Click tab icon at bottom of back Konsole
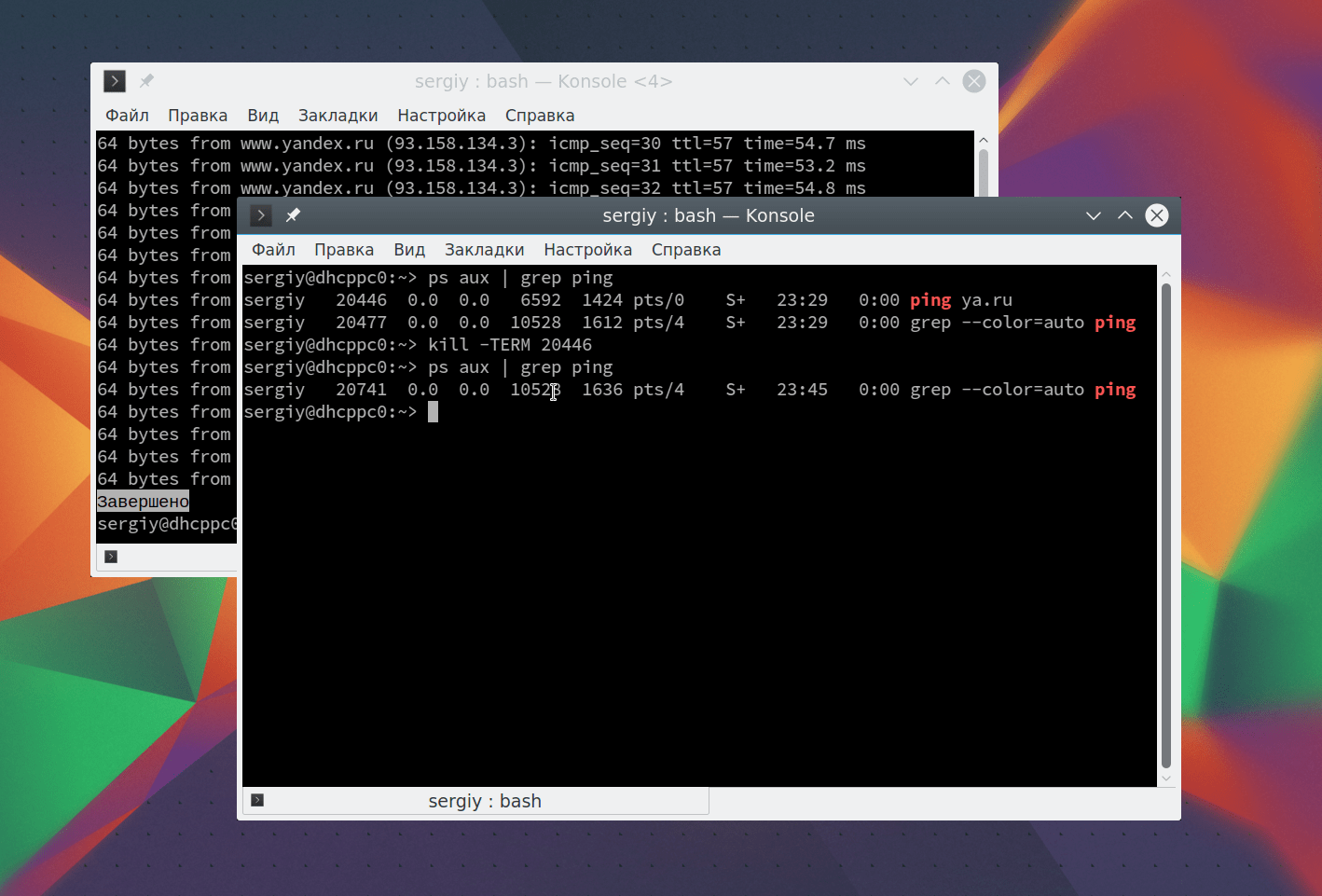1322x896 pixels. (111, 557)
